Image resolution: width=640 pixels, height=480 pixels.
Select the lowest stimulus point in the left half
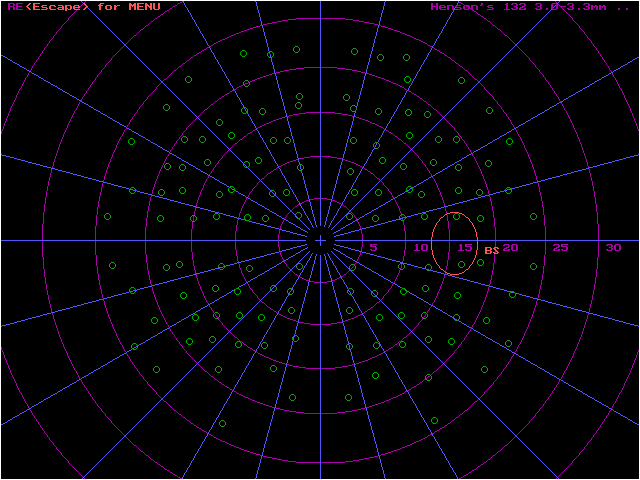tap(222, 424)
